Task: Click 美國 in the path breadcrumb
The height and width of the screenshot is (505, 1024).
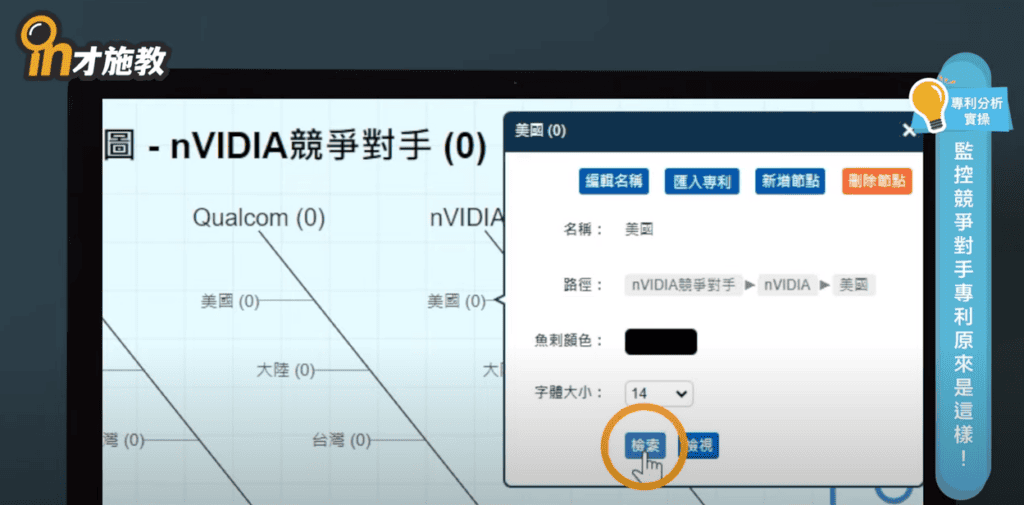Action: 855,285
